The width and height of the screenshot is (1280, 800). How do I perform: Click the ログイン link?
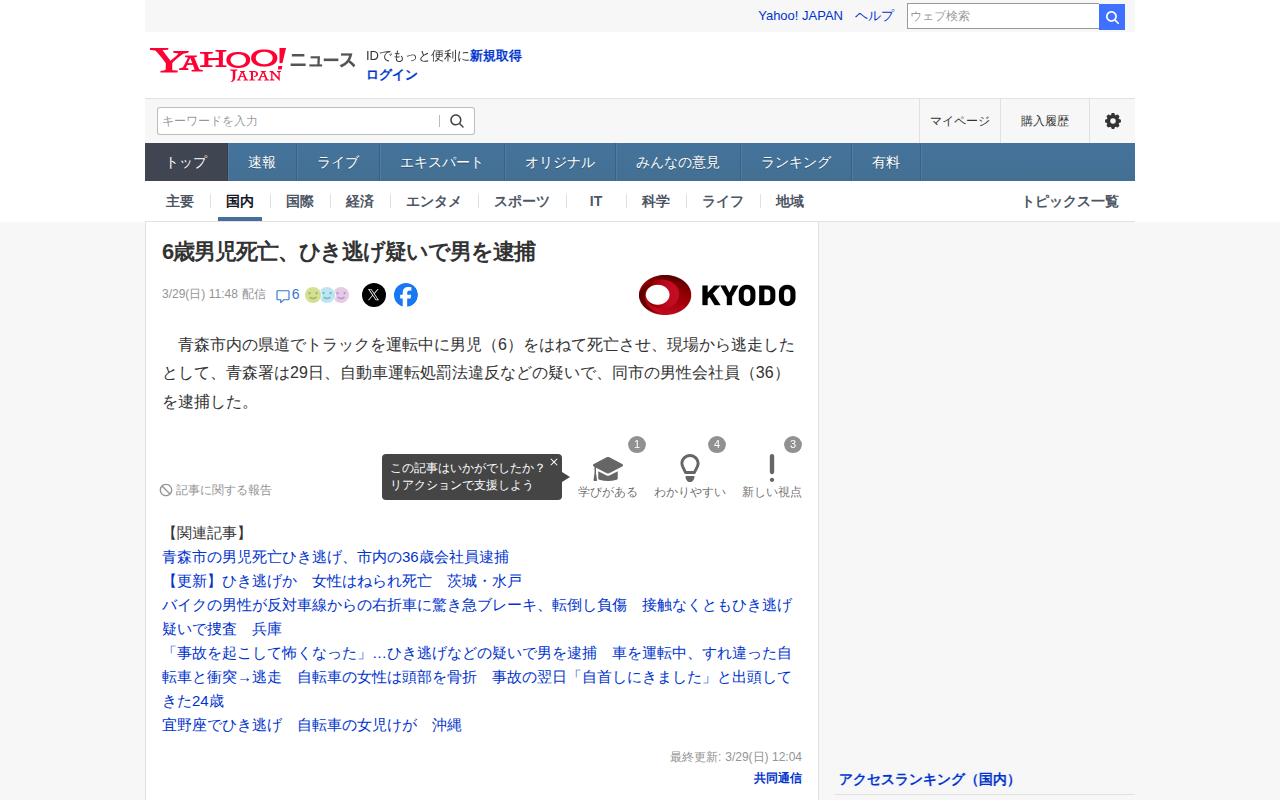[392, 75]
